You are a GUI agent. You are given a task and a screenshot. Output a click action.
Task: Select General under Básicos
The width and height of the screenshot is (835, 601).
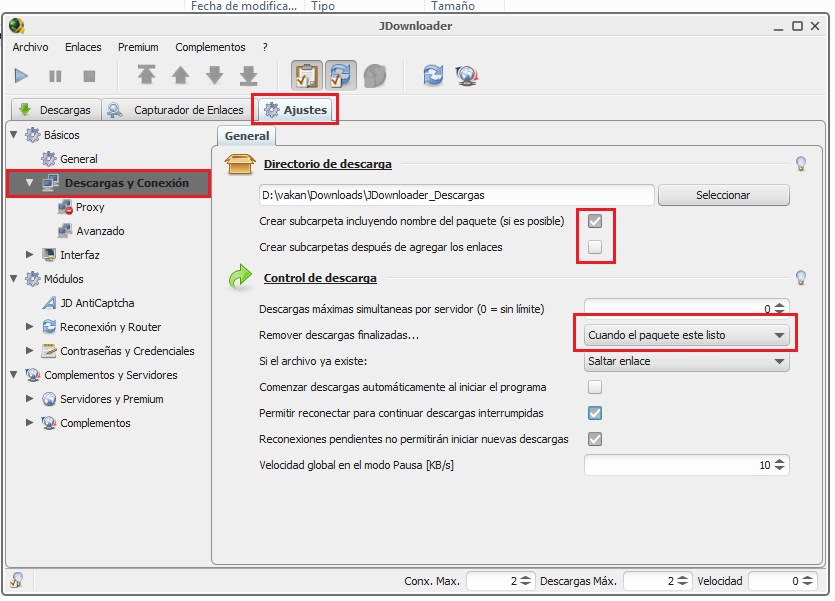[x=79, y=159]
